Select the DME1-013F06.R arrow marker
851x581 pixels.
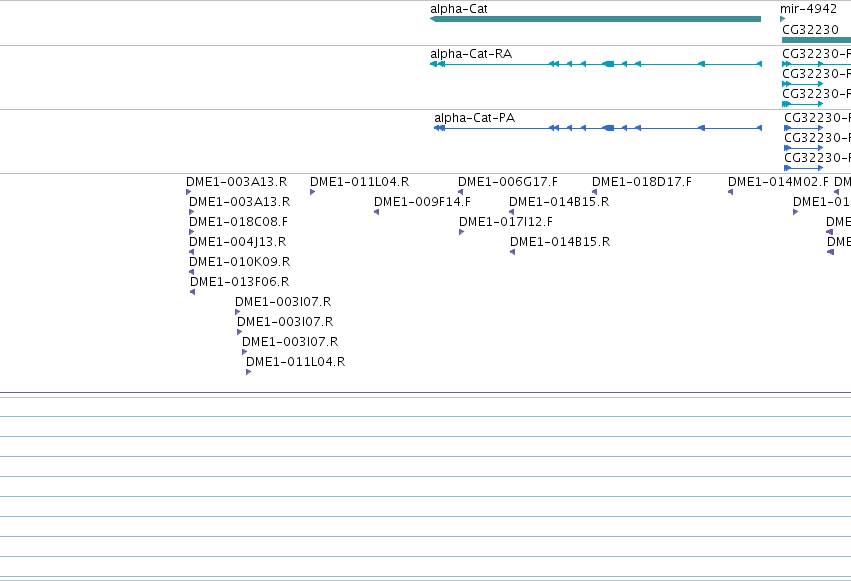coord(192,292)
